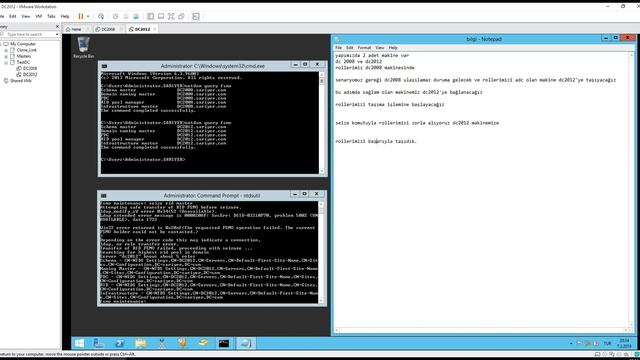Select Shared VMs in library
This screenshot has width=640, height=360.
click(20, 81)
